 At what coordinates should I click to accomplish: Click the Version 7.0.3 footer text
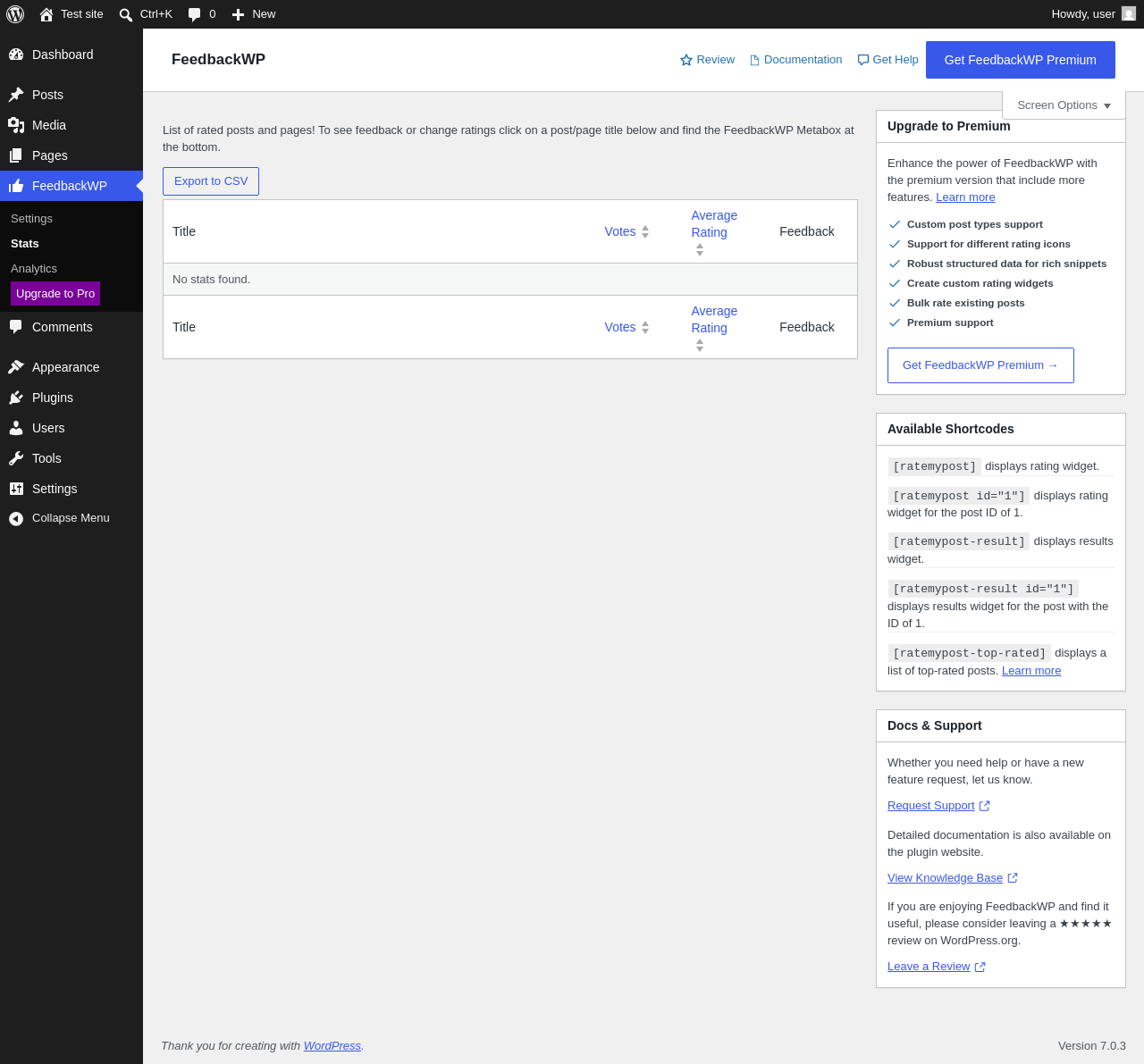click(x=1092, y=1046)
